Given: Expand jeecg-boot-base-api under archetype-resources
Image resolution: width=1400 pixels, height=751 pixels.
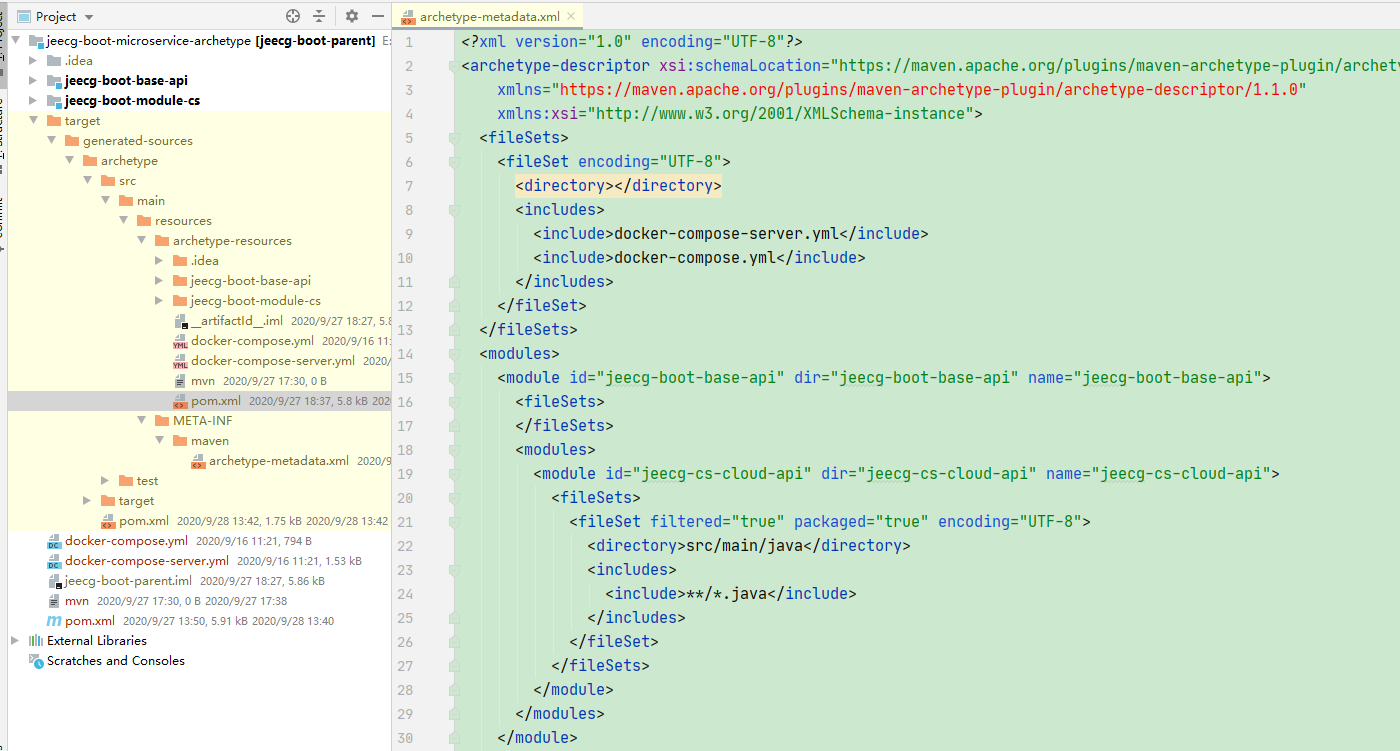Looking at the screenshot, I should tap(159, 281).
